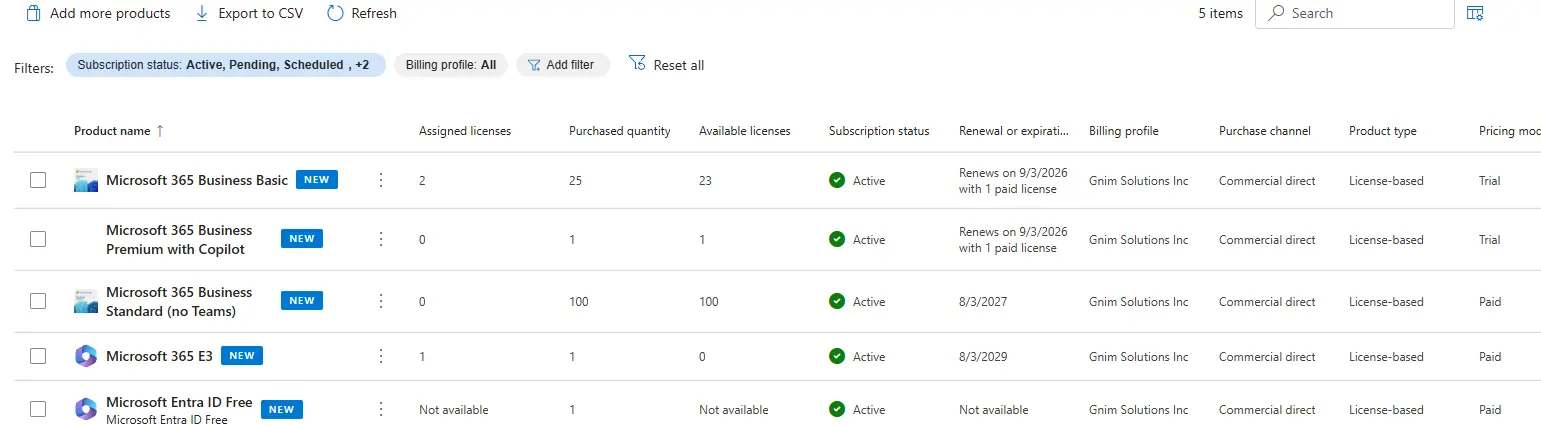
Task: Click the renewal date '8/3/2029'
Action: [981, 356]
